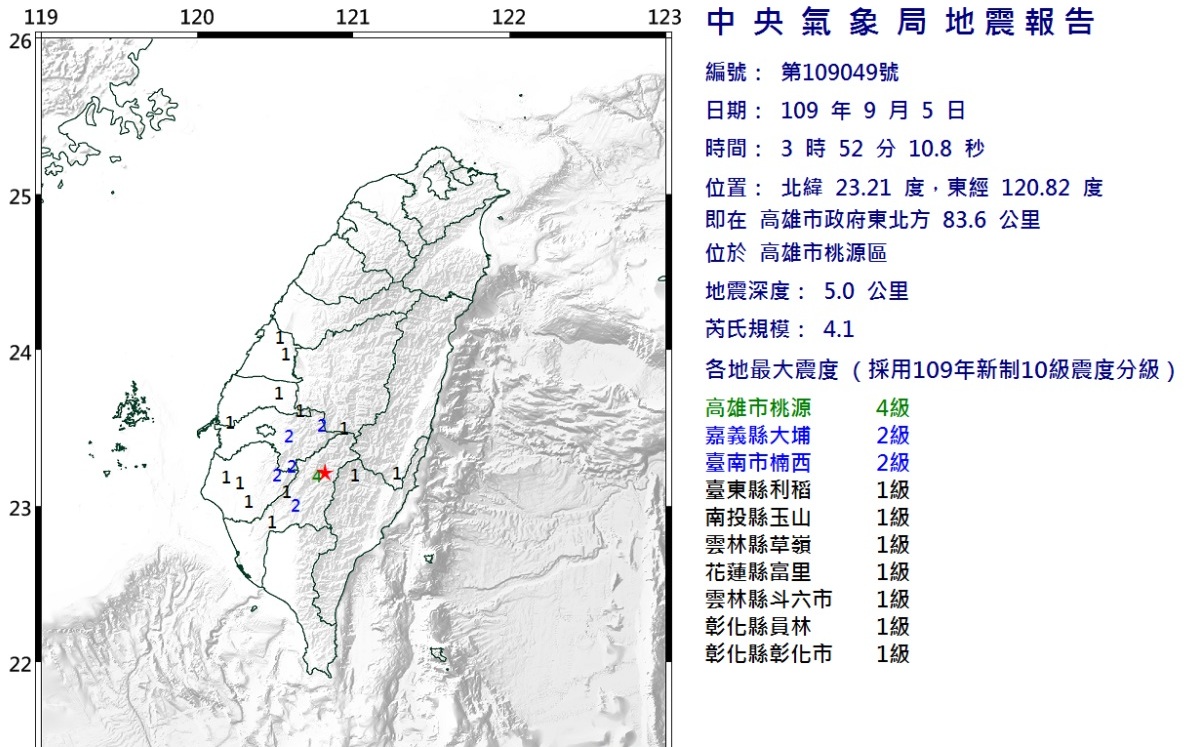Click the row 彰化縣彰化市 1級

click(x=807, y=654)
